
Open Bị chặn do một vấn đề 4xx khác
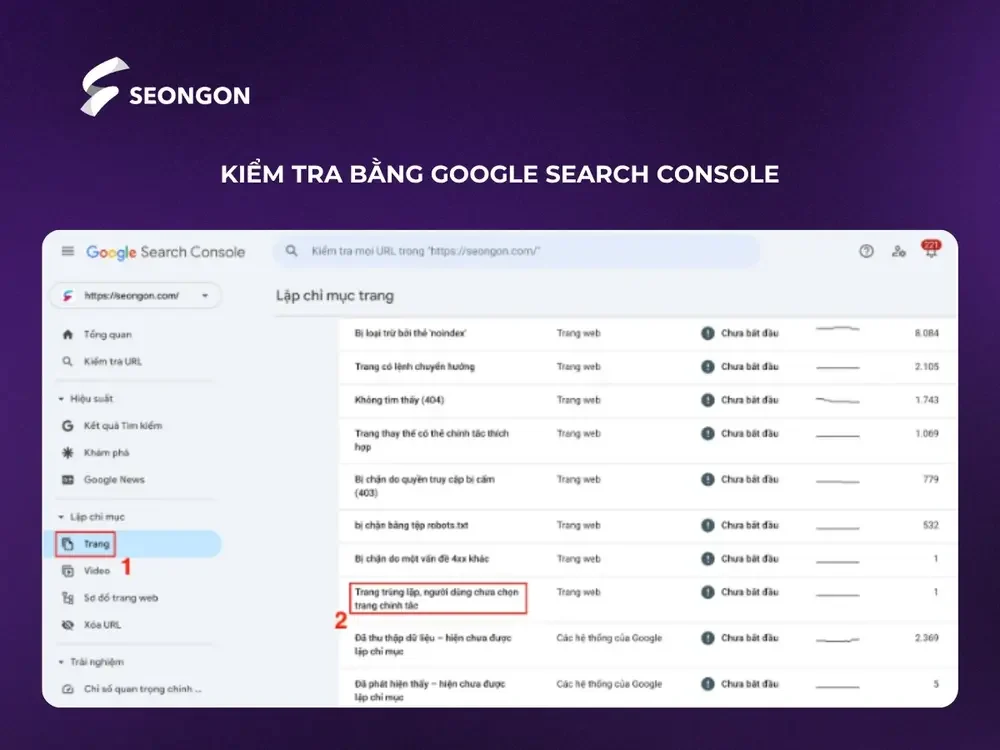click(422, 559)
